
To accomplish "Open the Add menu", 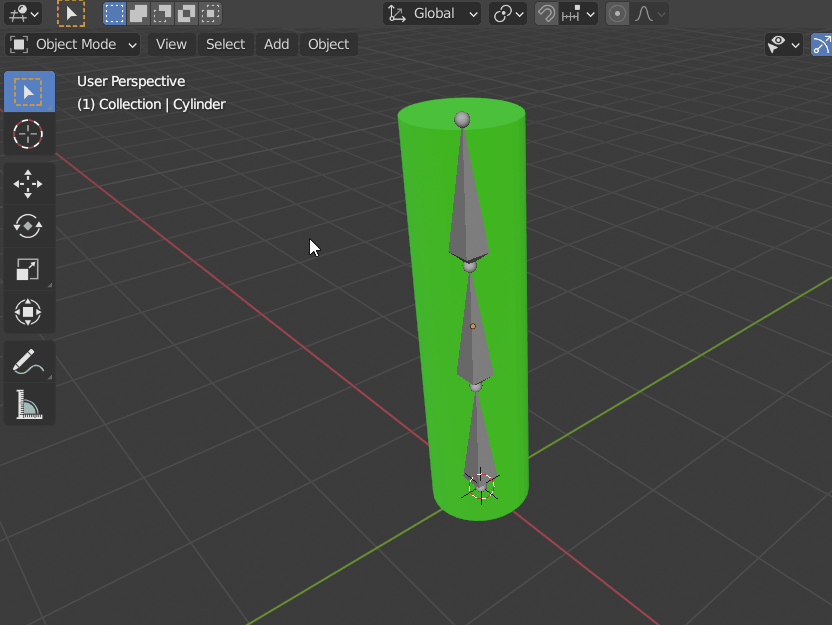I will pyautogui.click(x=276, y=45).
